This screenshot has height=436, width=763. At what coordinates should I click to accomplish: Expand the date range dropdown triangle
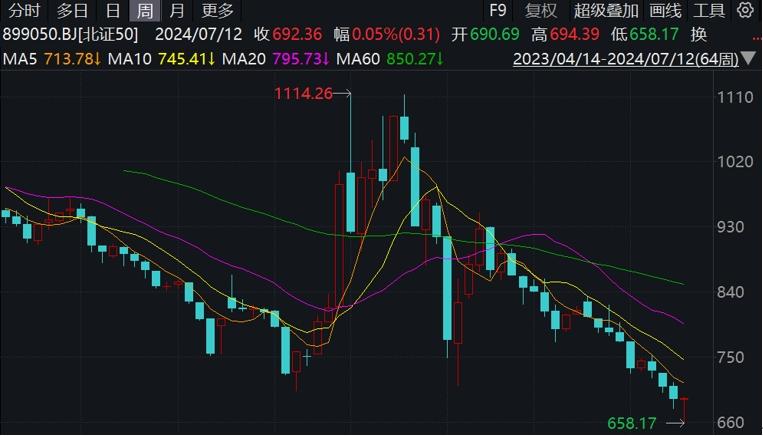pyautogui.click(x=748, y=59)
